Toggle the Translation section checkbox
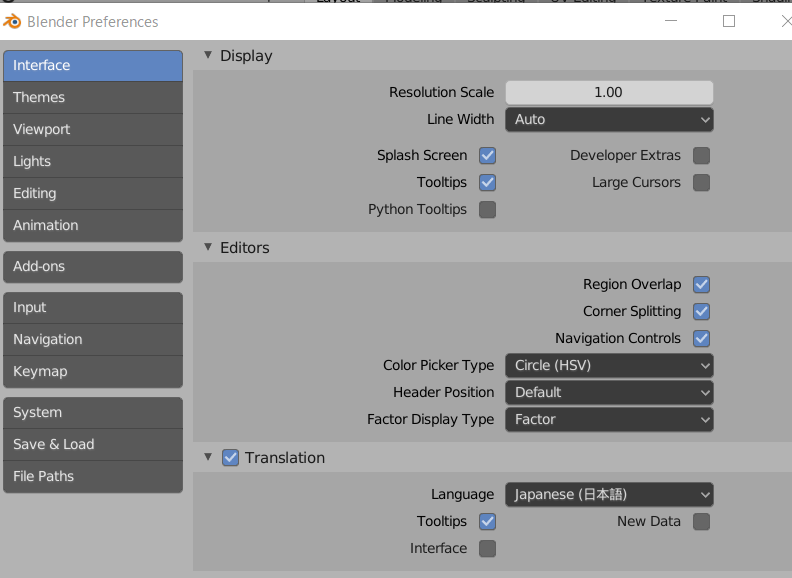The height and width of the screenshot is (578, 792). (x=230, y=458)
